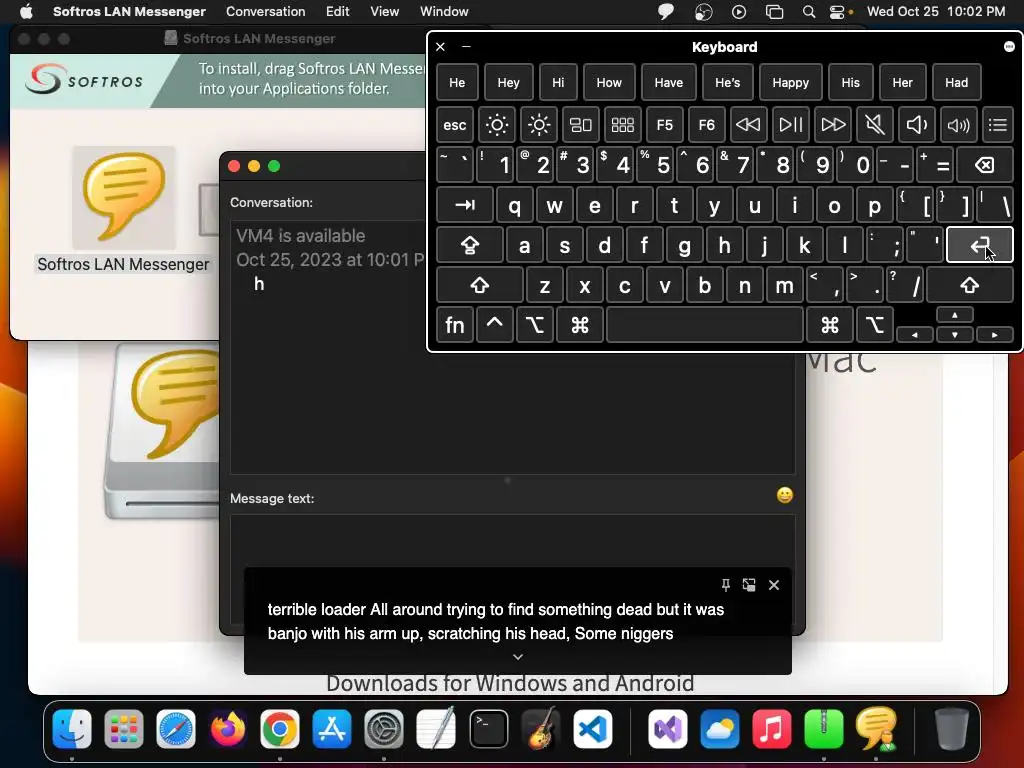The width and height of the screenshot is (1024, 768).
Task: Toggle the right shift key
Action: [970, 285]
